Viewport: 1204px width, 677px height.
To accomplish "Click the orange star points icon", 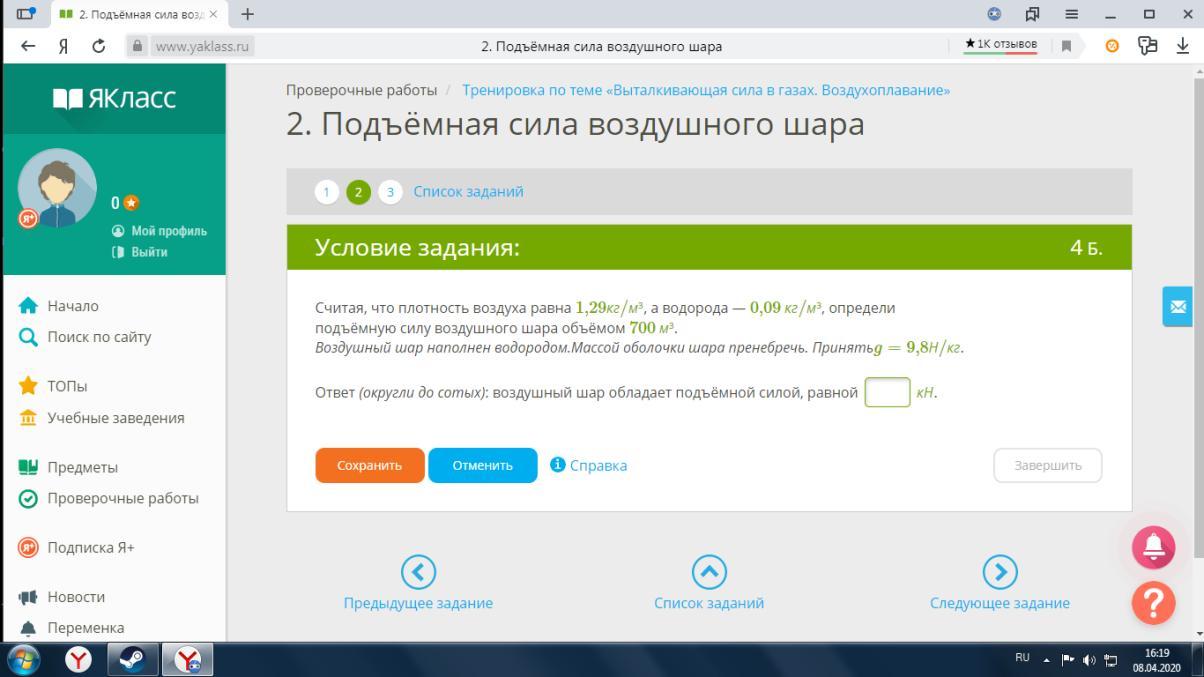I will click(131, 203).
